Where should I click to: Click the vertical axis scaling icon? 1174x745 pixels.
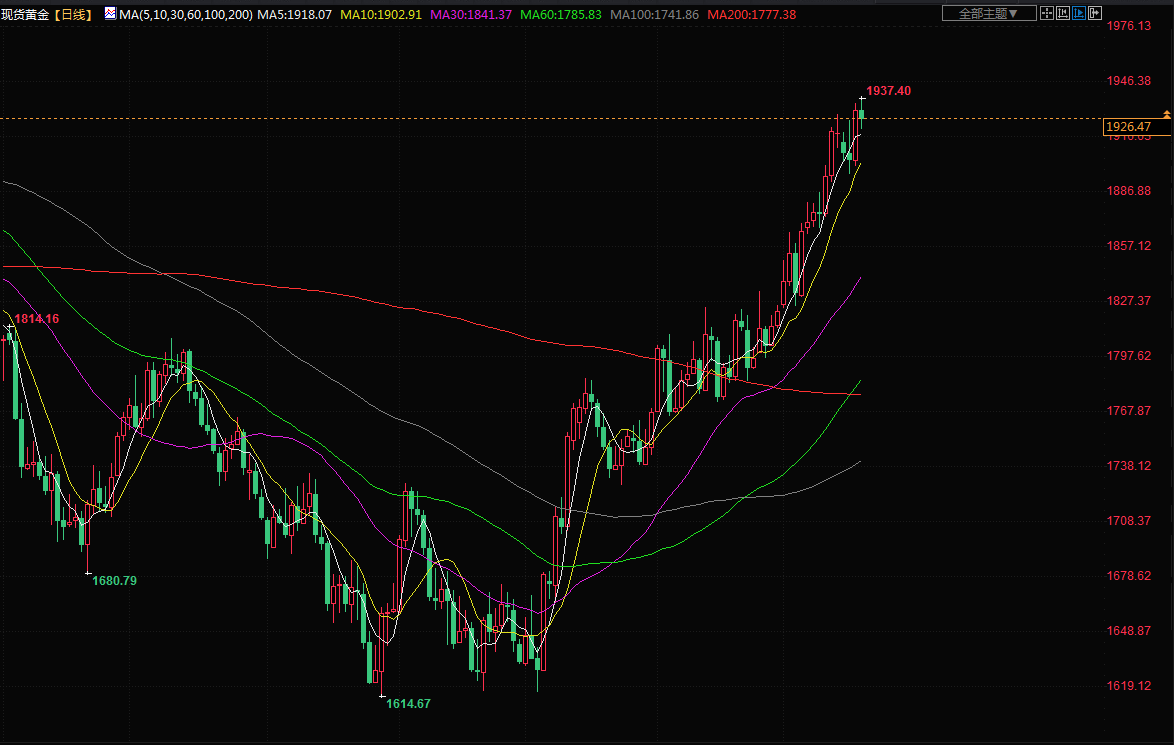pyautogui.click(x=1063, y=13)
